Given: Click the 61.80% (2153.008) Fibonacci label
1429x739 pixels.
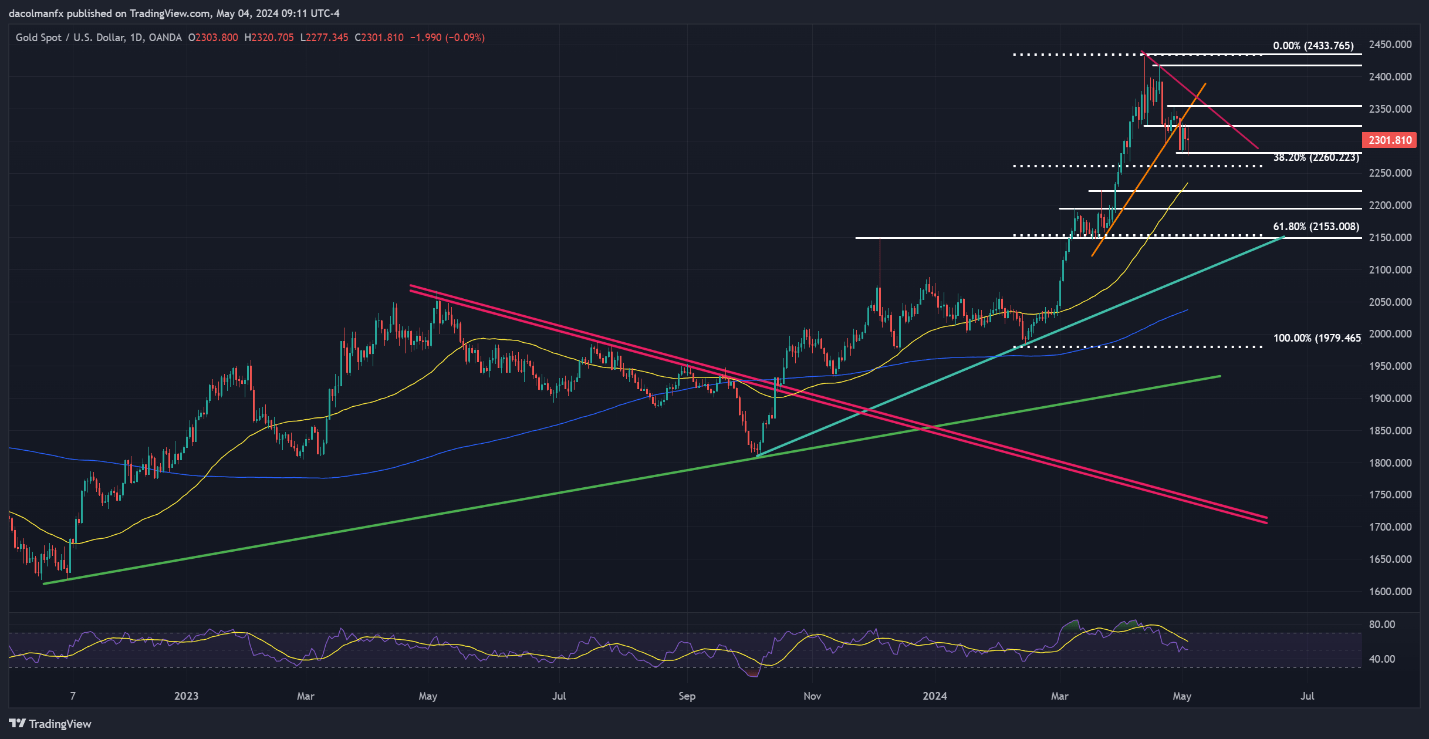Looking at the screenshot, I should [x=1317, y=227].
